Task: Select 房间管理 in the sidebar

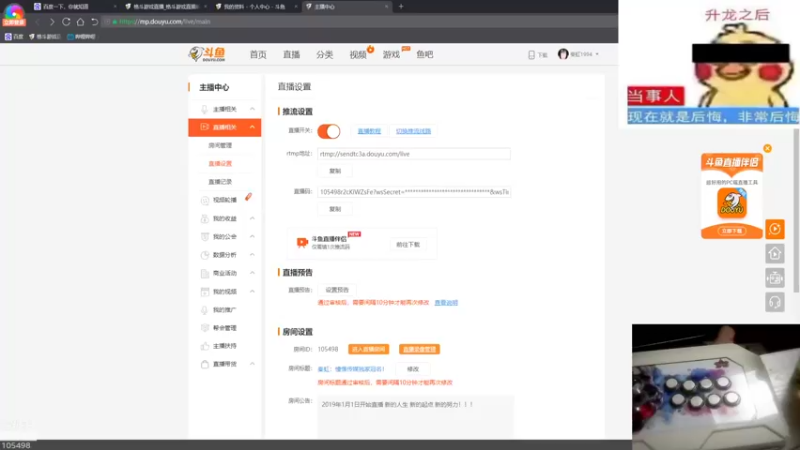Action: click(x=220, y=145)
